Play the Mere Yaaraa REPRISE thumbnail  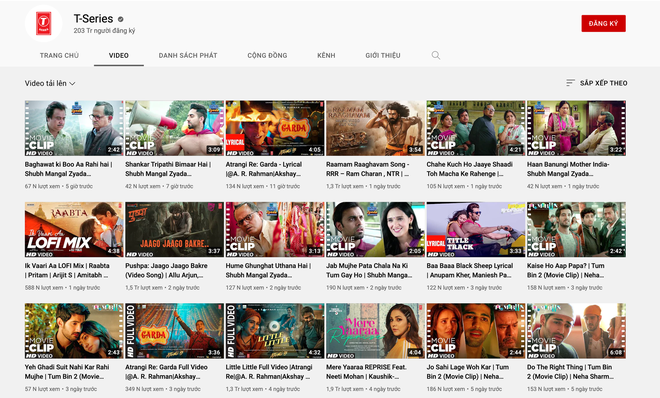pos(375,331)
